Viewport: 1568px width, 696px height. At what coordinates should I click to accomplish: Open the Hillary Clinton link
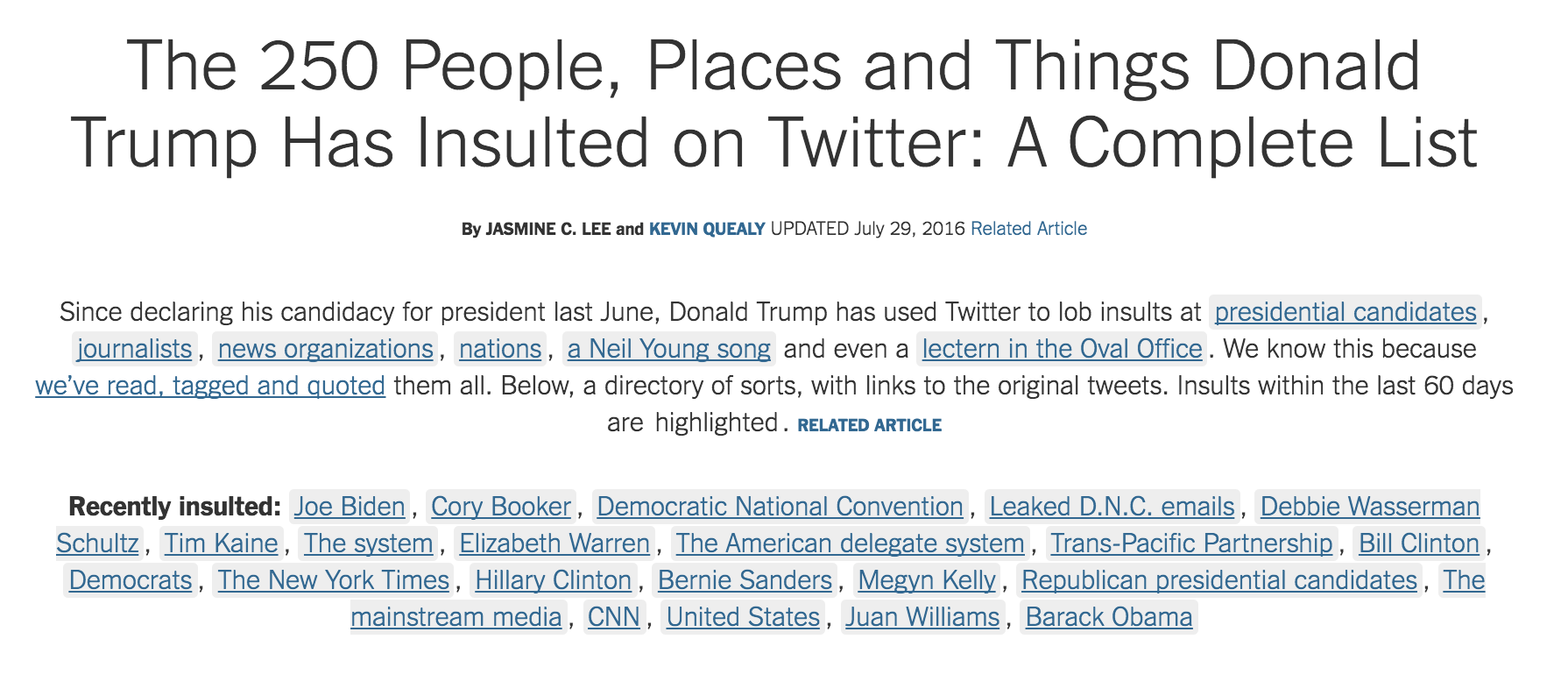click(x=554, y=580)
